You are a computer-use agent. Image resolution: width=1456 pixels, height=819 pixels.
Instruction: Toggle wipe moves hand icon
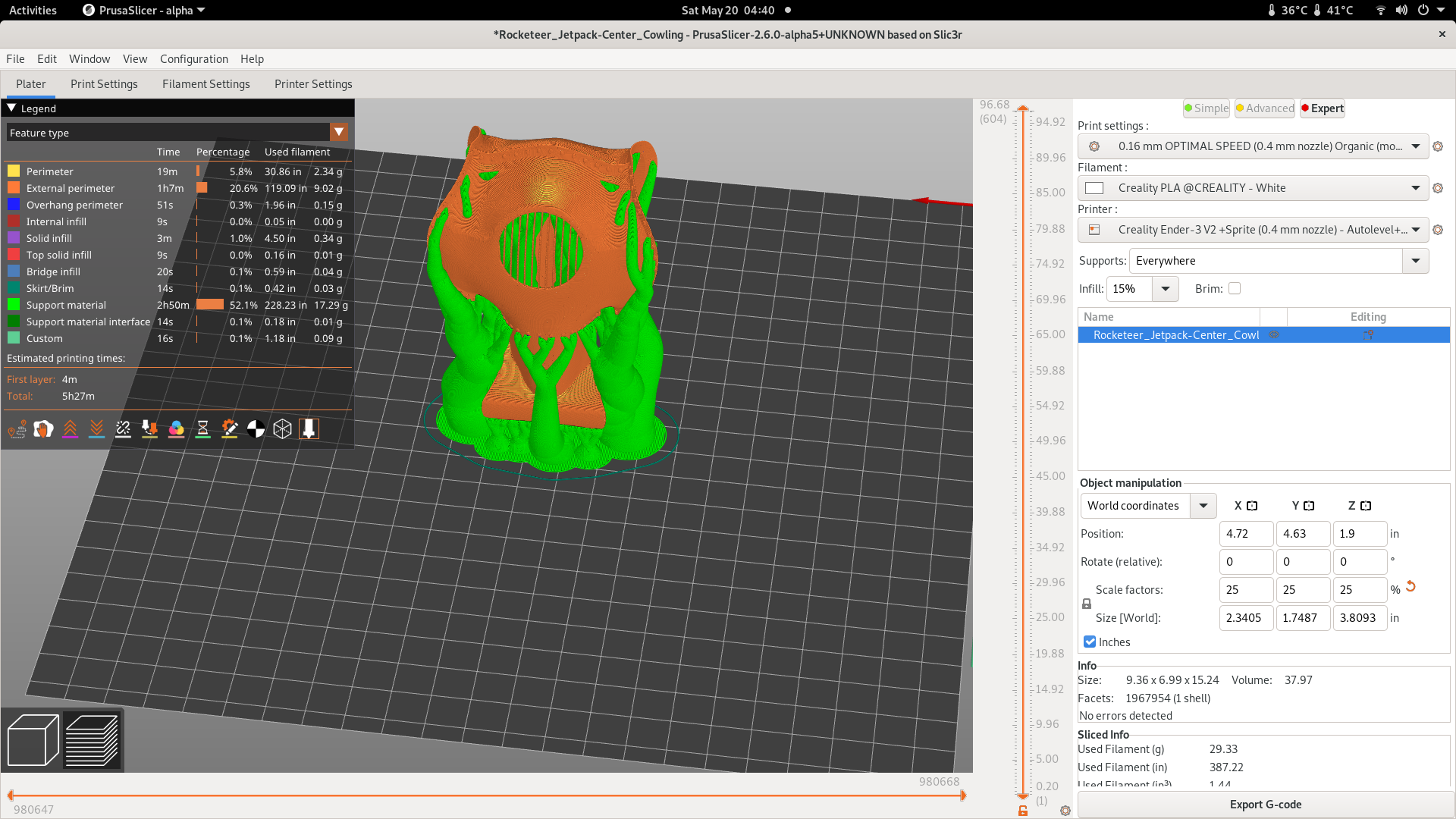[43, 429]
